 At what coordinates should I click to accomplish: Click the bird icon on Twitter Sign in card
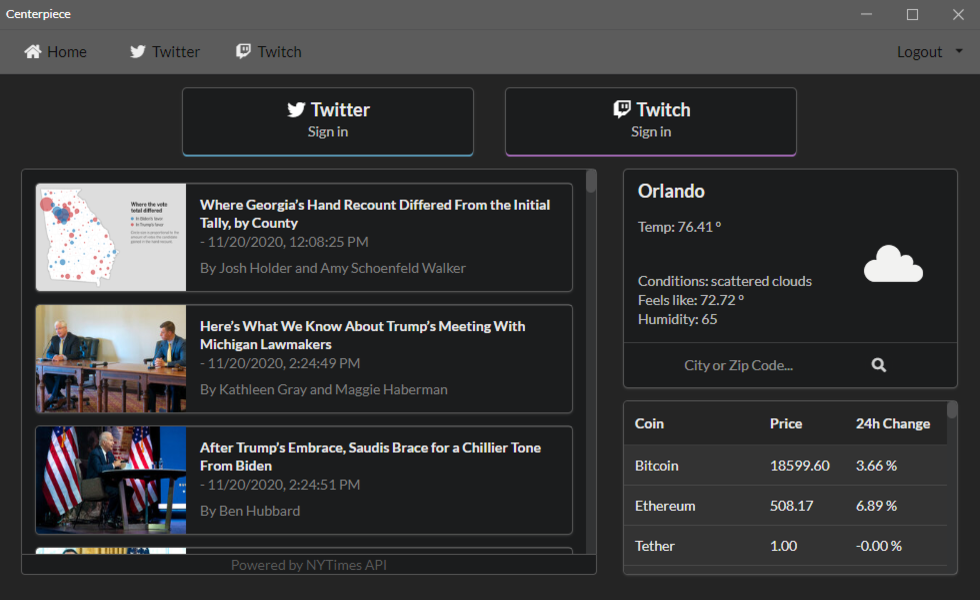click(296, 110)
